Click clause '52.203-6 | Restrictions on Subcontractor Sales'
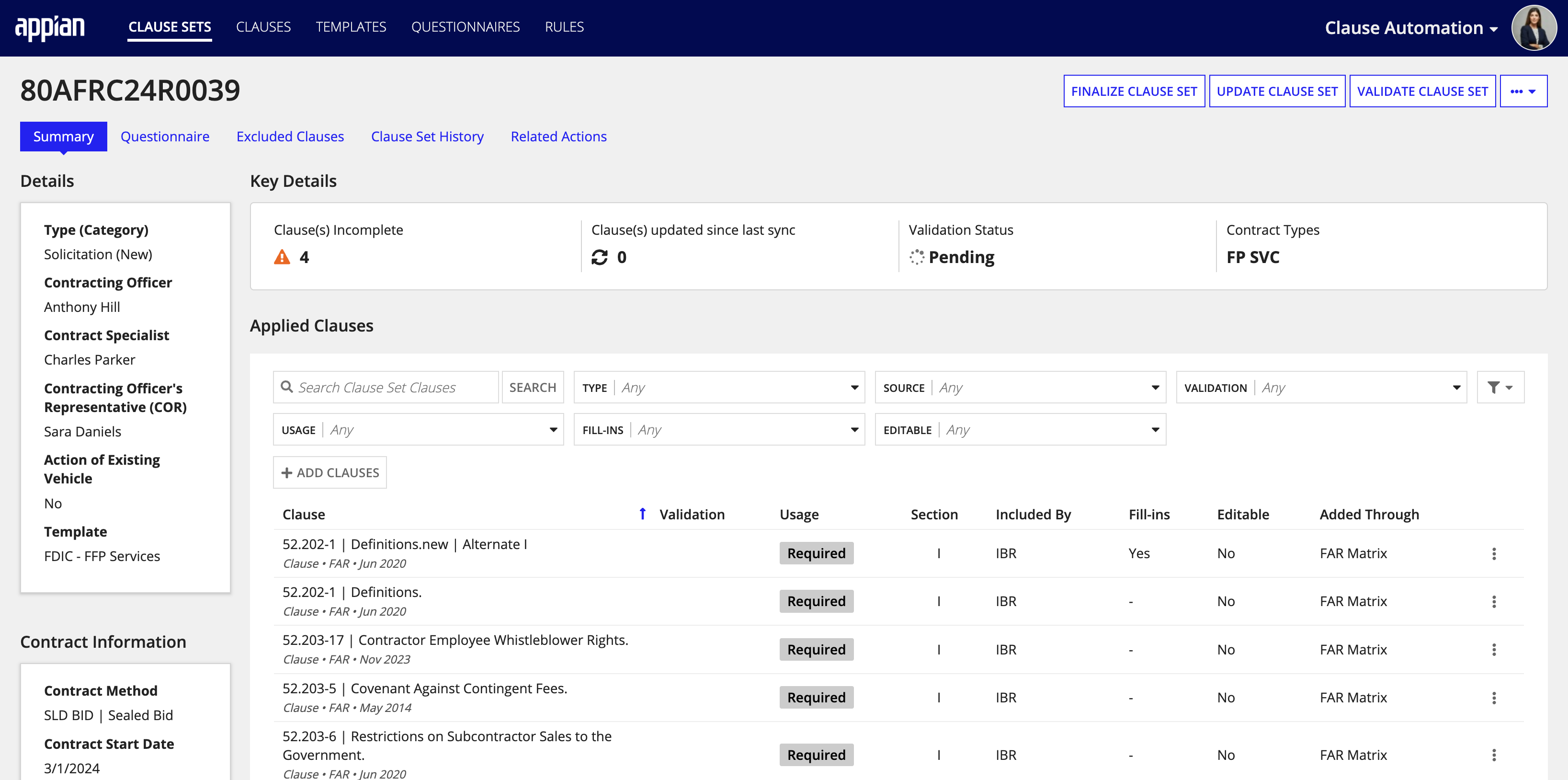The image size is (1568, 780). [x=447, y=746]
